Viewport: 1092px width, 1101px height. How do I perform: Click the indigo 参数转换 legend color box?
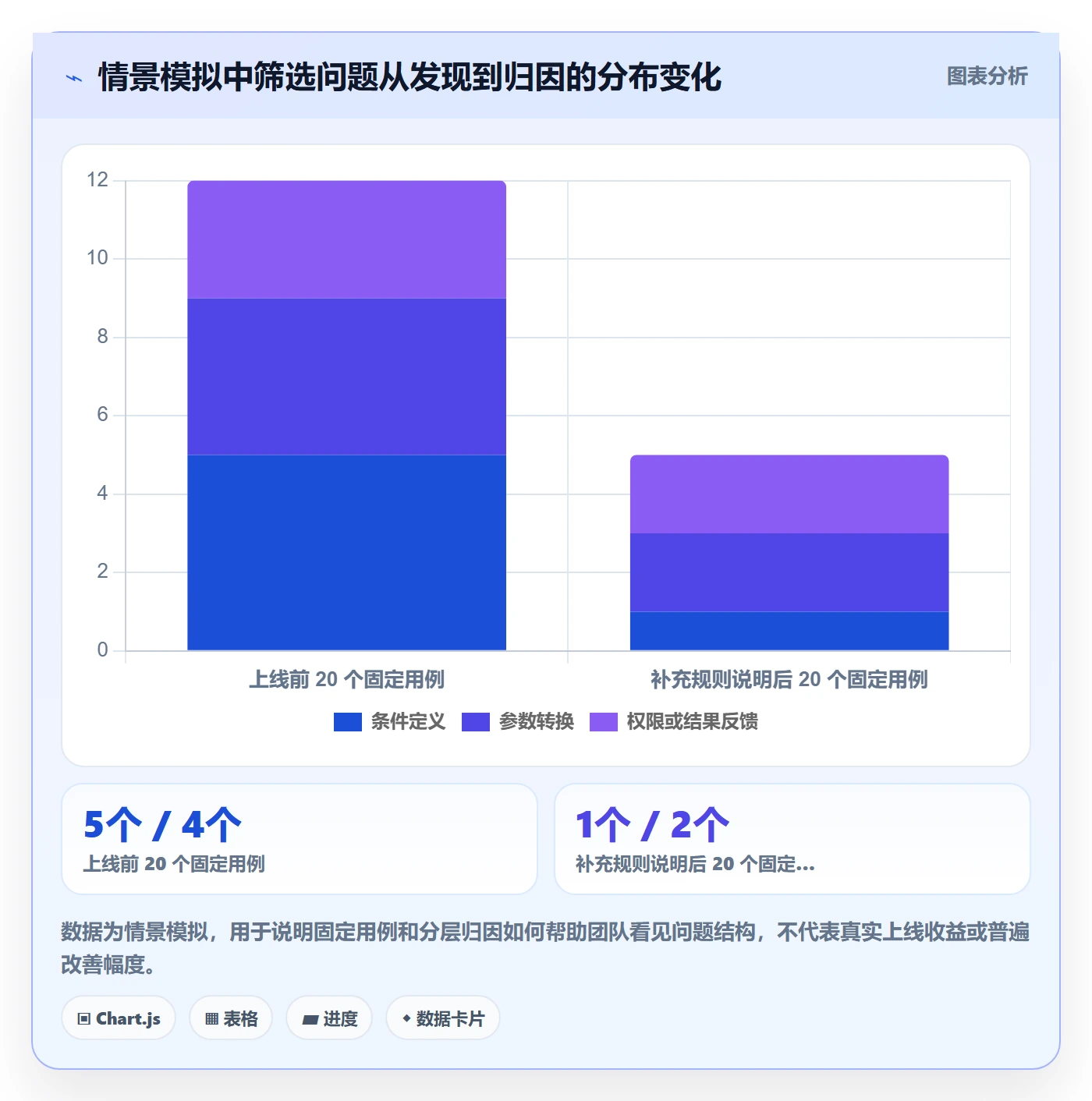(476, 722)
